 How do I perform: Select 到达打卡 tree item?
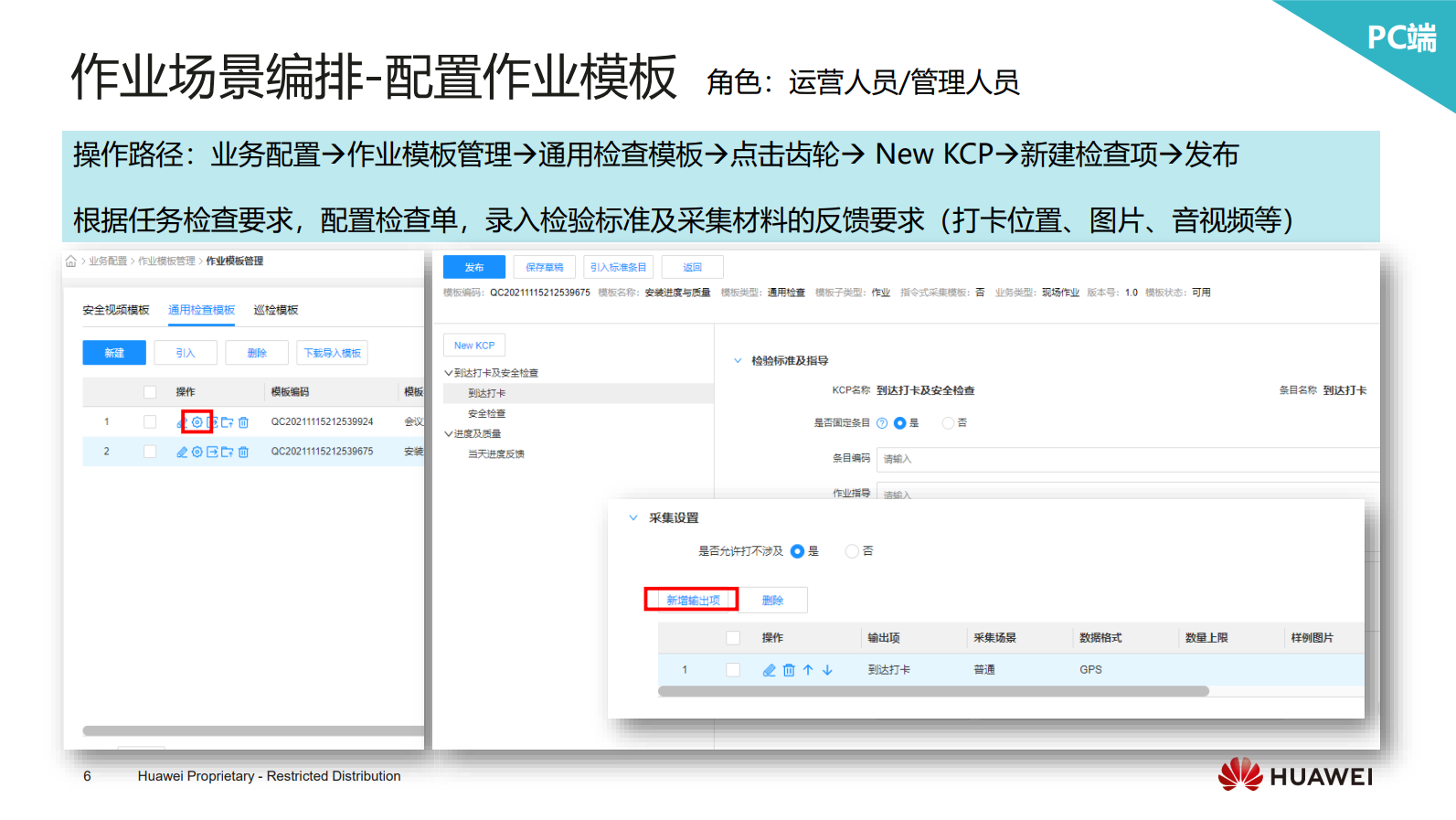pyautogui.click(x=487, y=393)
